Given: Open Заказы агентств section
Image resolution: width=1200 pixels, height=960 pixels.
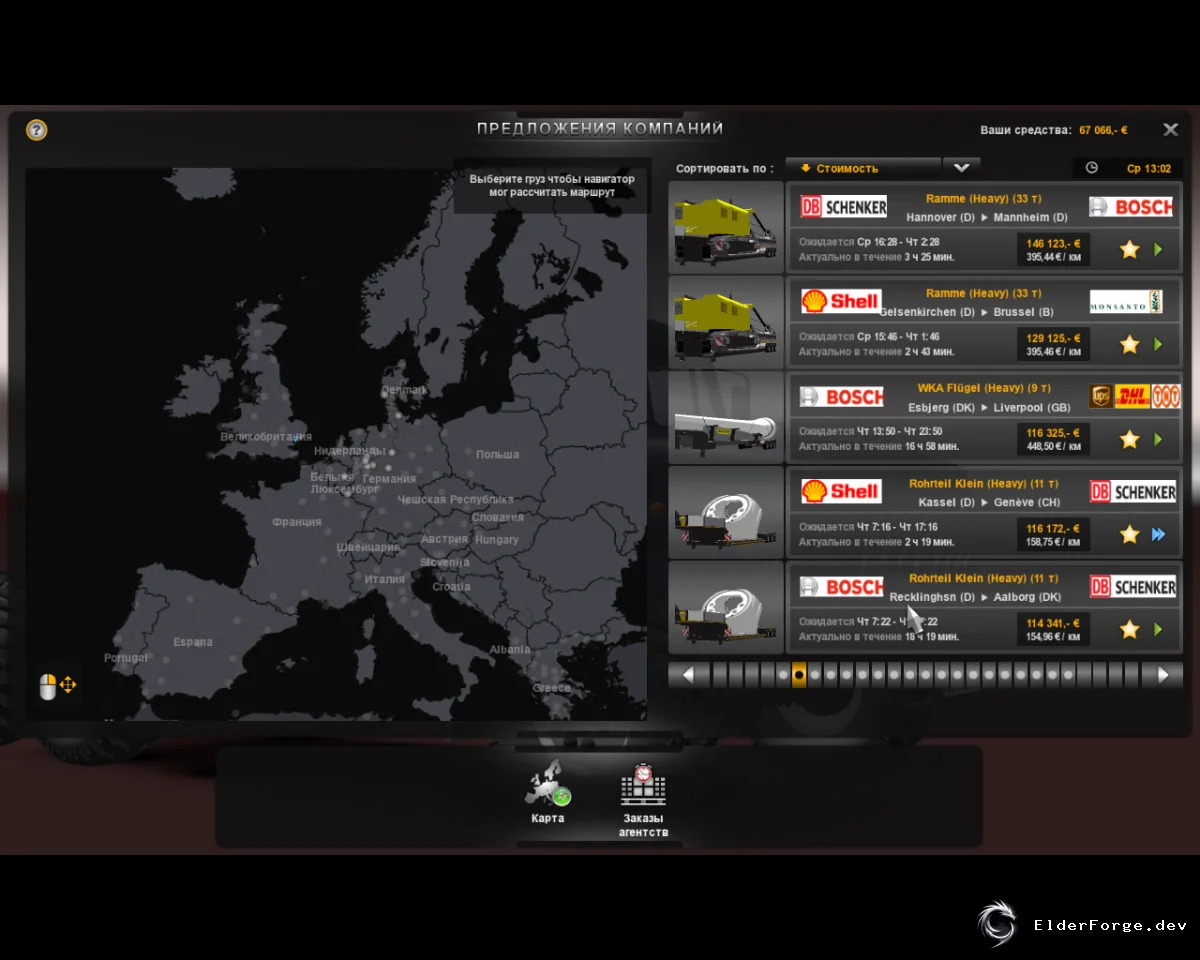Looking at the screenshot, I should [x=643, y=801].
